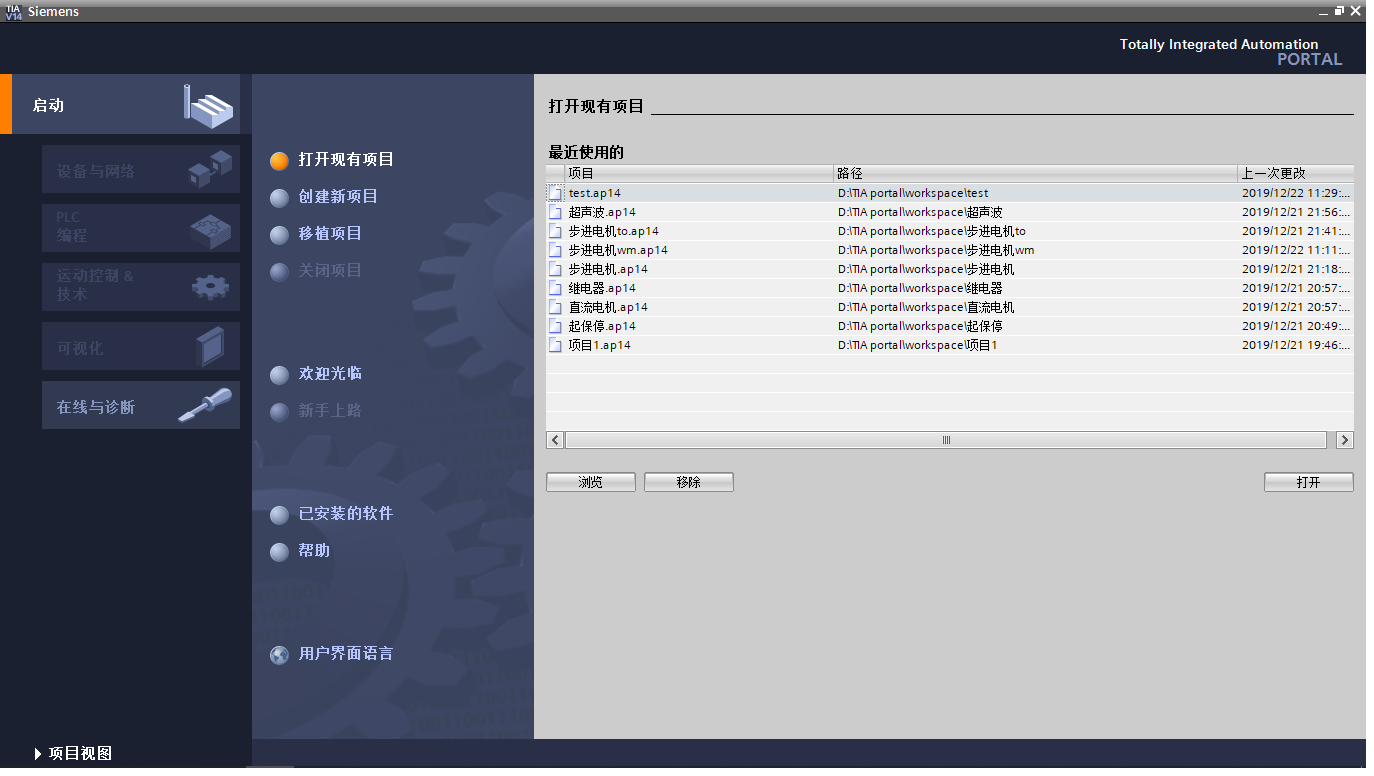Click date 2019/12/21 21:56 of 超声波
This screenshot has width=1374, height=776.
(x=1296, y=212)
